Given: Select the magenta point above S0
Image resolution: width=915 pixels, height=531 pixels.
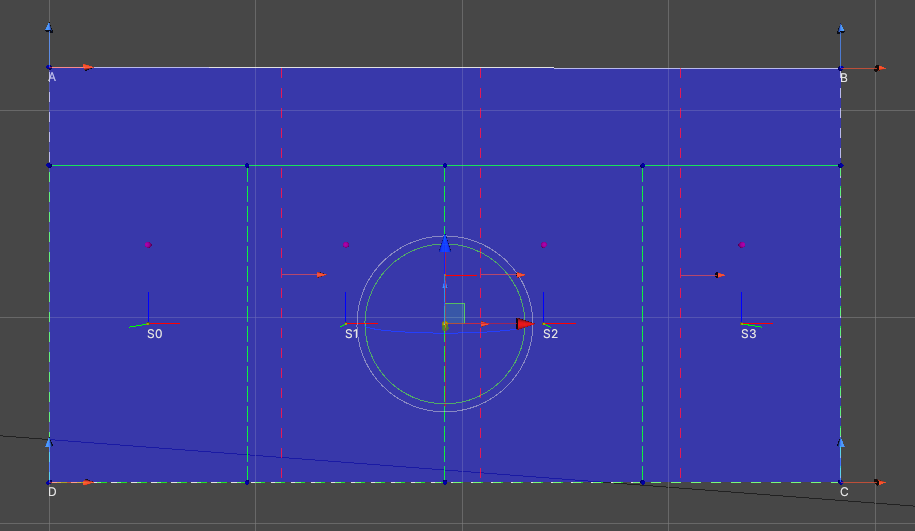Looking at the screenshot, I should coord(148,244).
